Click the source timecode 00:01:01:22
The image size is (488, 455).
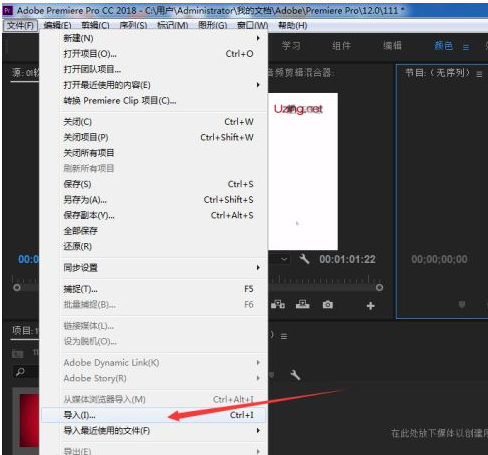[x=347, y=259]
